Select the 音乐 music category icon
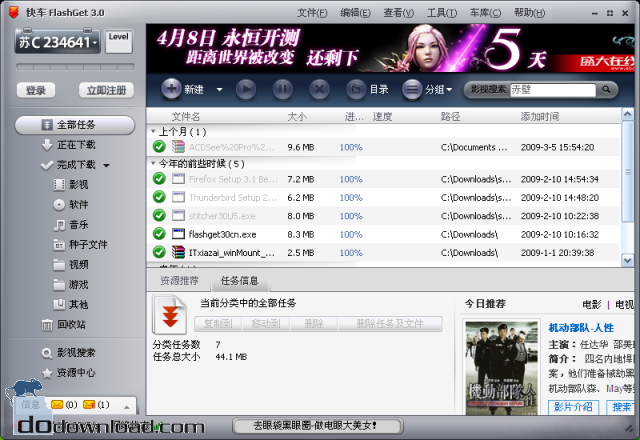This screenshot has height=440, width=640. tap(59, 225)
